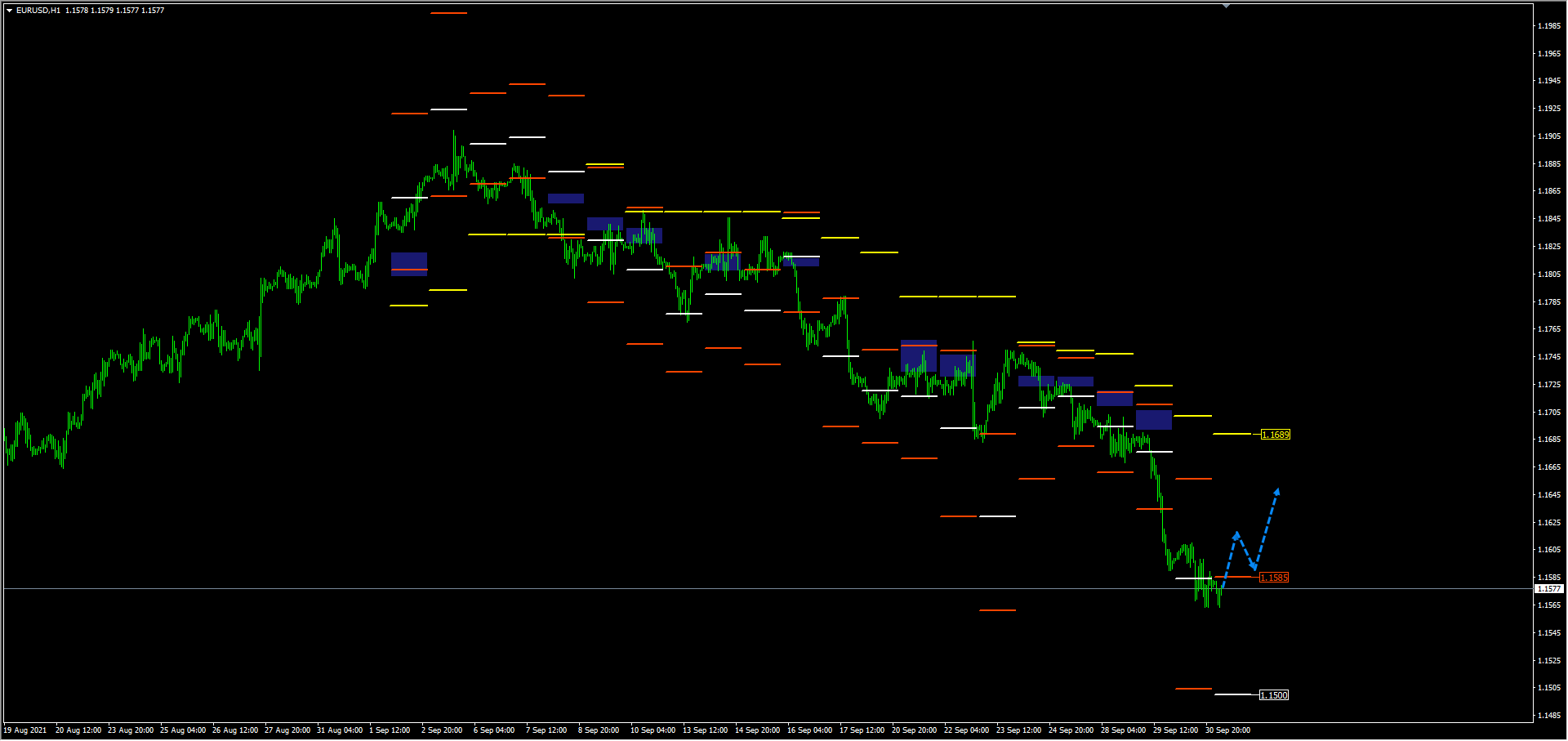Image resolution: width=1568 pixels, height=741 pixels.
Task: Click the 1.1485 price scale value
Action: [x=1548, y=716]
